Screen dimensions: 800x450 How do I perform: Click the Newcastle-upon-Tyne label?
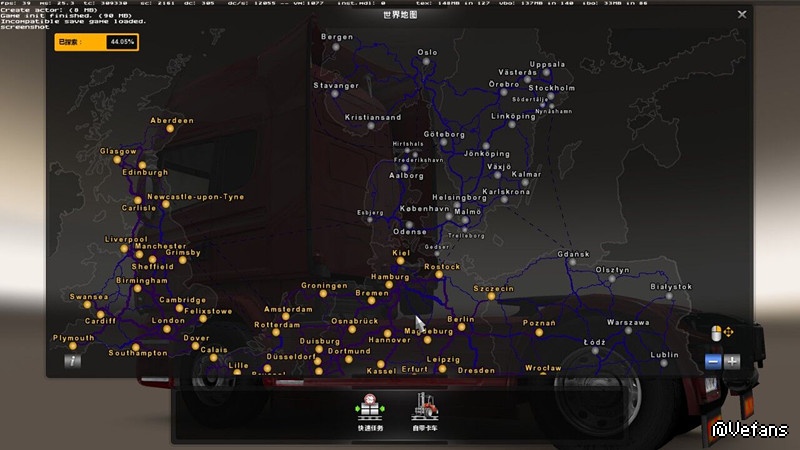click(195, 197)
